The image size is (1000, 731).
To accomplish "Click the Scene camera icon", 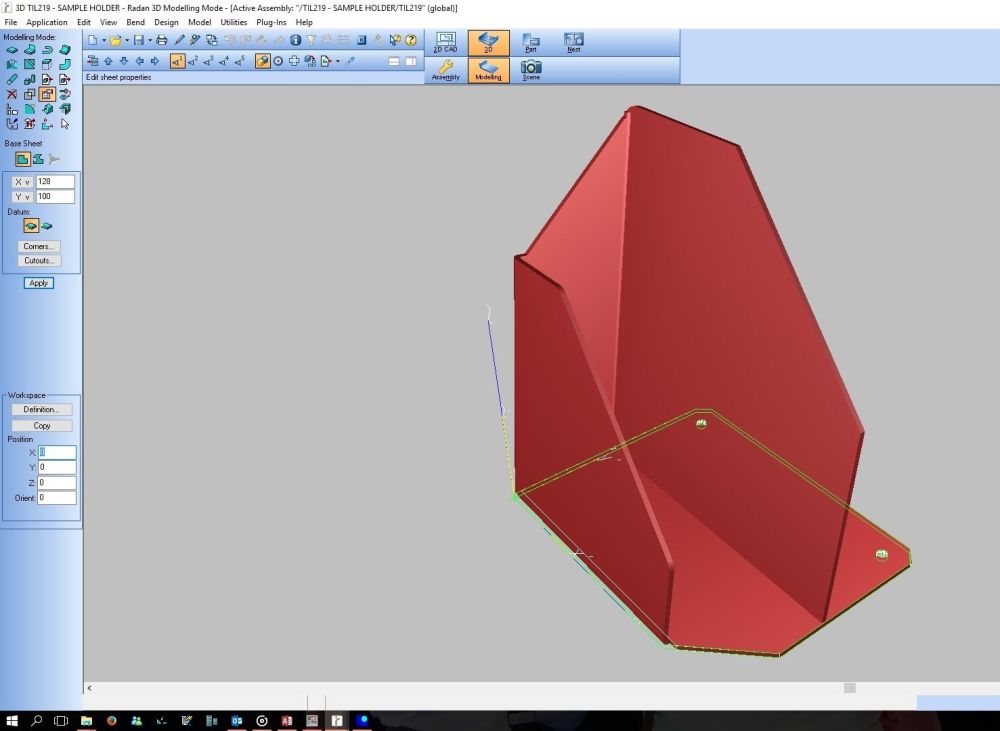I will (531, 70).
